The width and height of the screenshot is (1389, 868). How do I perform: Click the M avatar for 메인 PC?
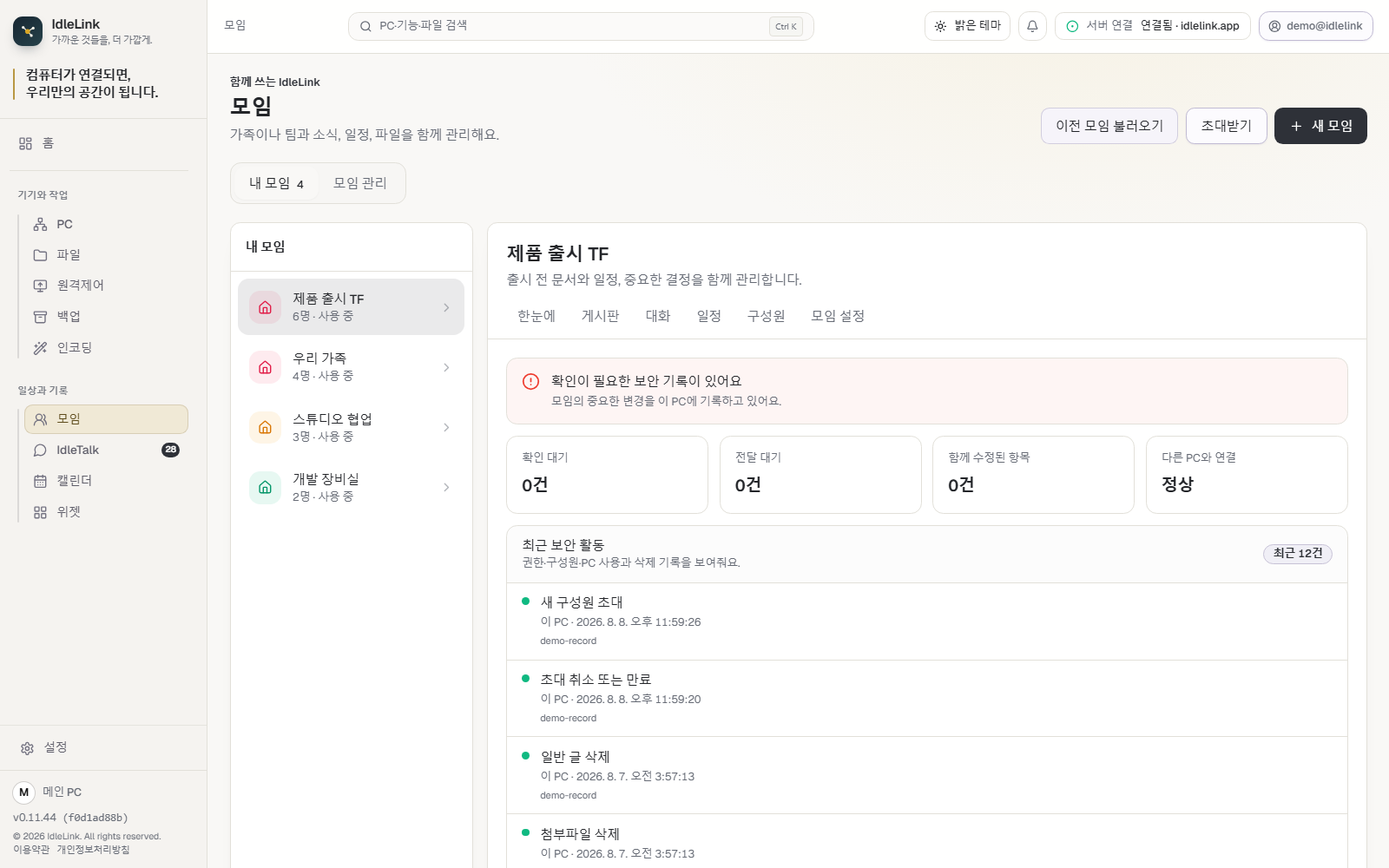pos(23,792)
